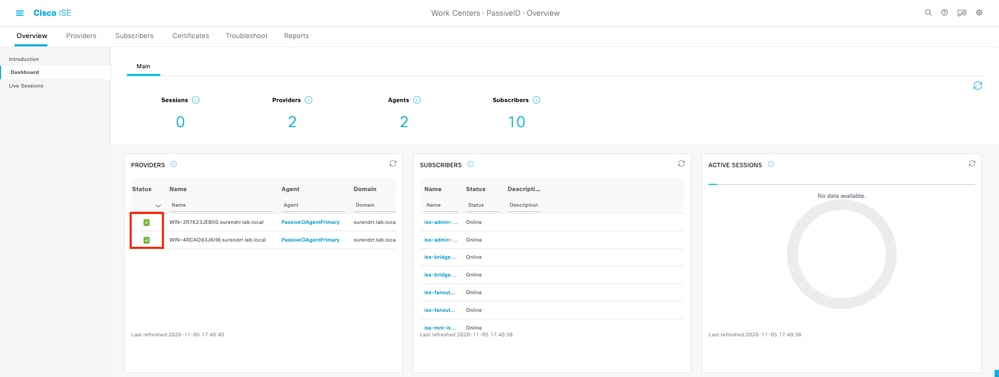Focus the Status filter field in Subscribers
Screen dimensions: 999x377
click(x=482, y=206)
